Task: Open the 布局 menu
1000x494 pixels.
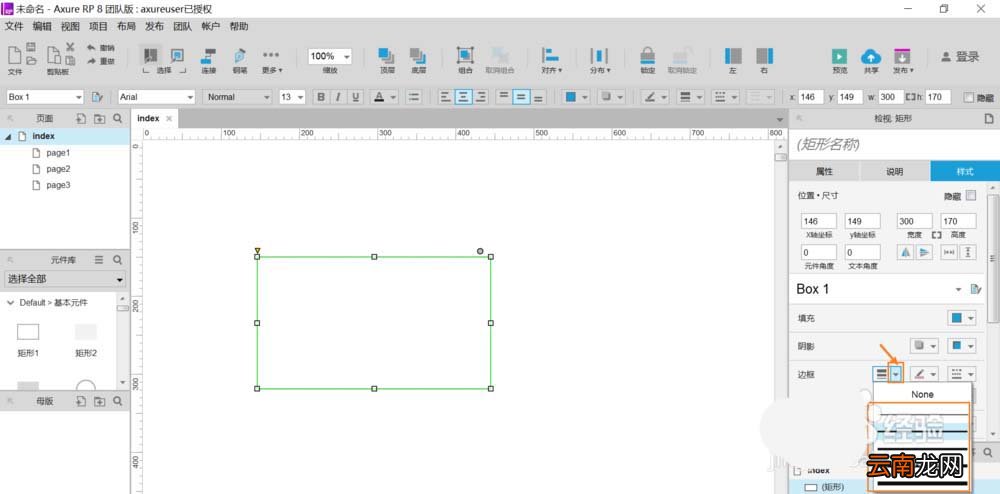Action: [126, 26]
